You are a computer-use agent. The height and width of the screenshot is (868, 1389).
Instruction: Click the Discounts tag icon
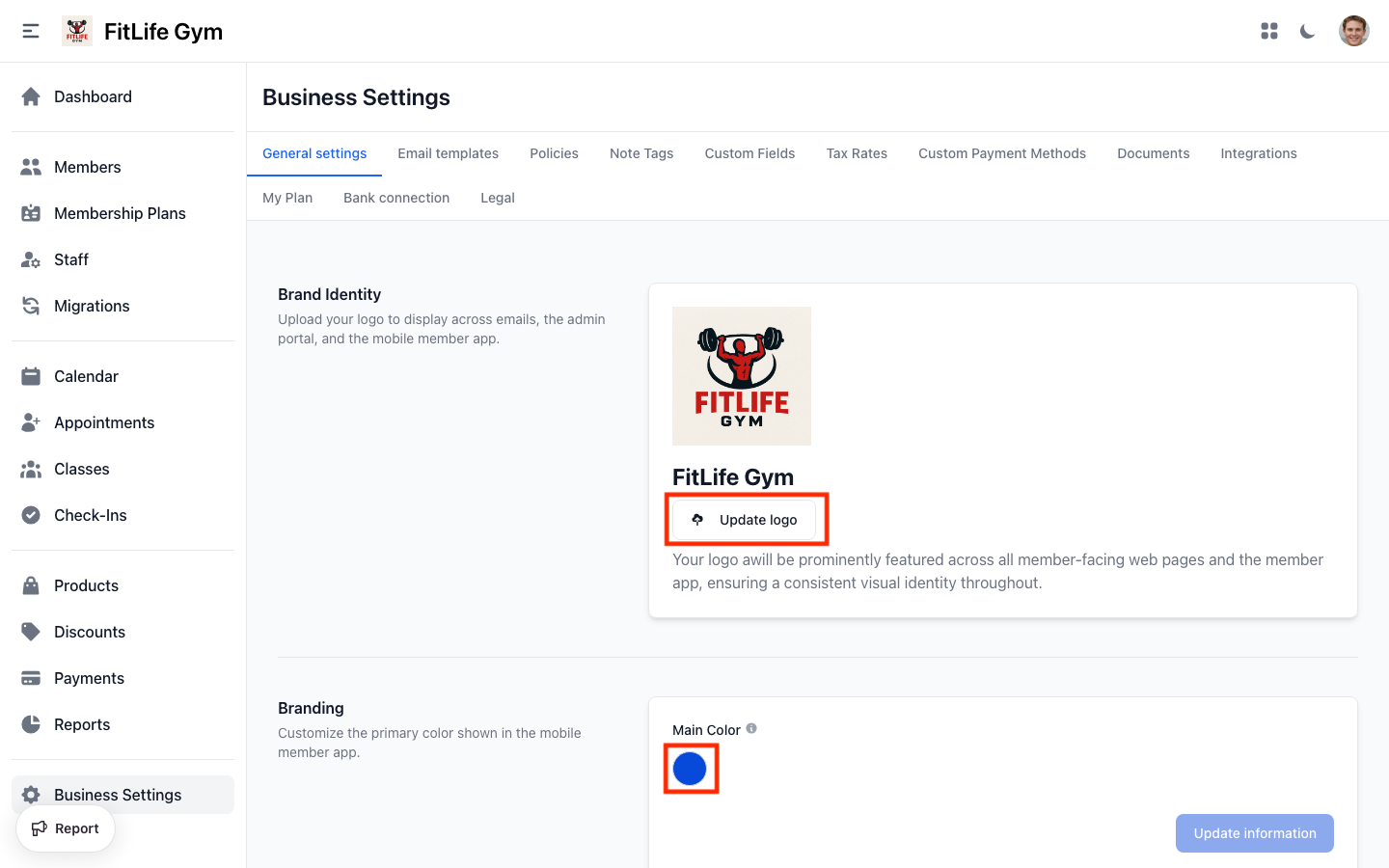click(32, 632)
